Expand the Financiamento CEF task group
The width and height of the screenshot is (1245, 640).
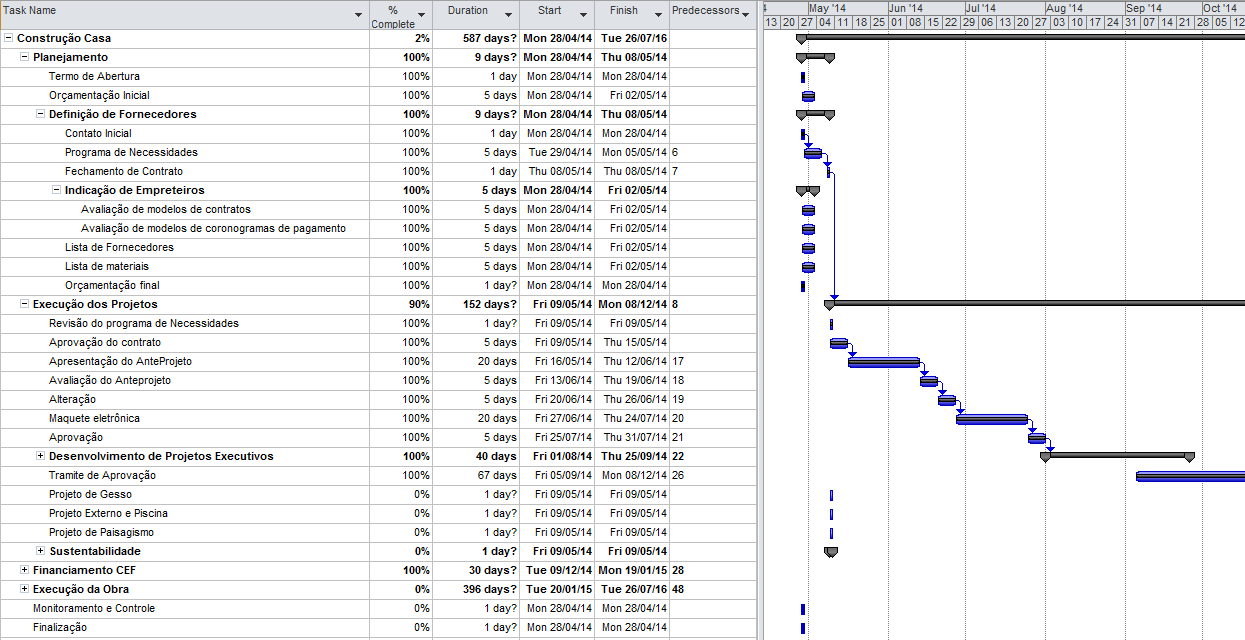click(25, 570)
